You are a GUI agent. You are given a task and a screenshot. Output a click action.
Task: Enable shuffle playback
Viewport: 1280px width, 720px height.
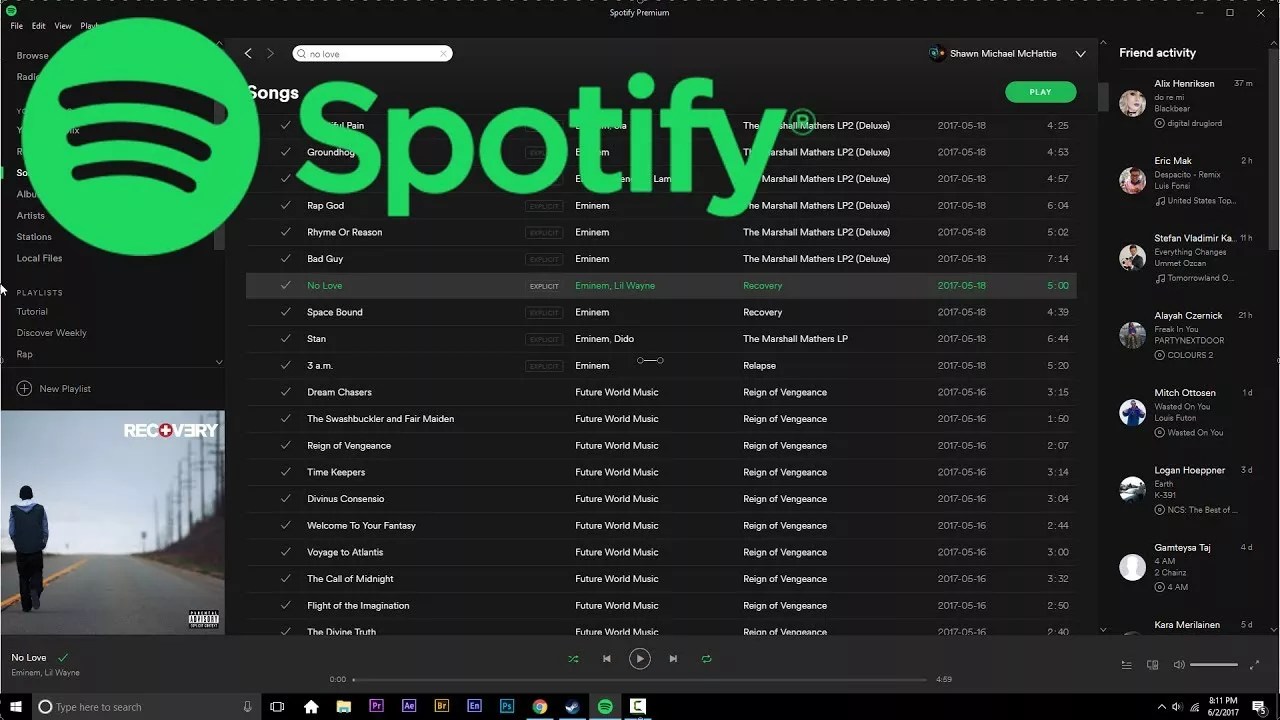click(573, 659)
